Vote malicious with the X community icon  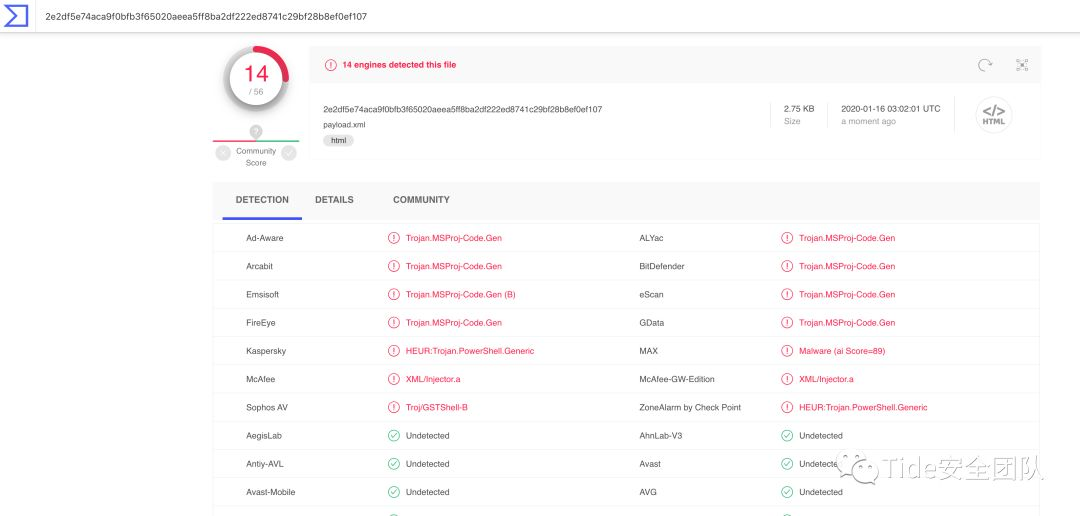[223, 153]
